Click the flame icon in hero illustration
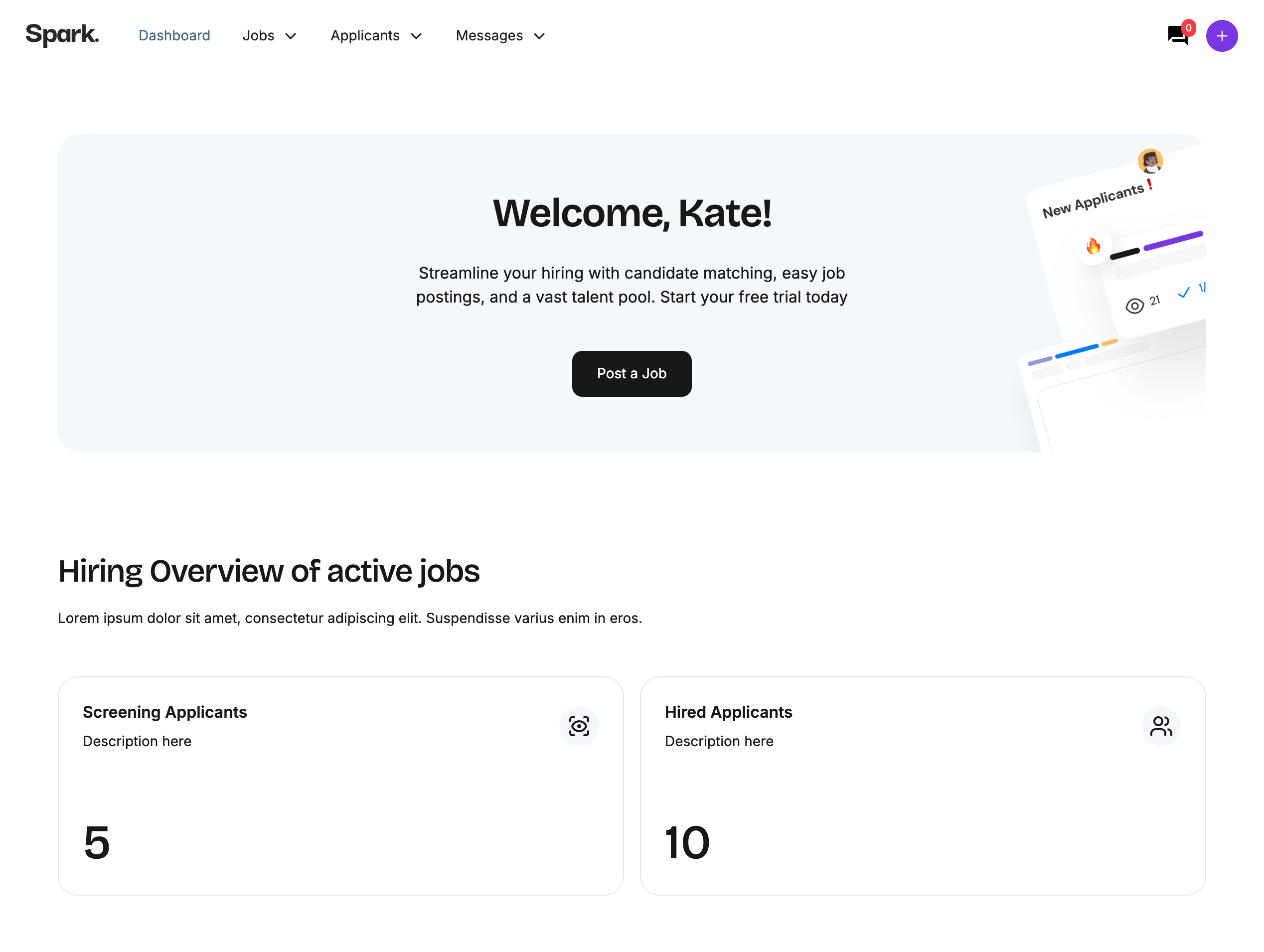1264x952 pixels. tap(1093, 246)
